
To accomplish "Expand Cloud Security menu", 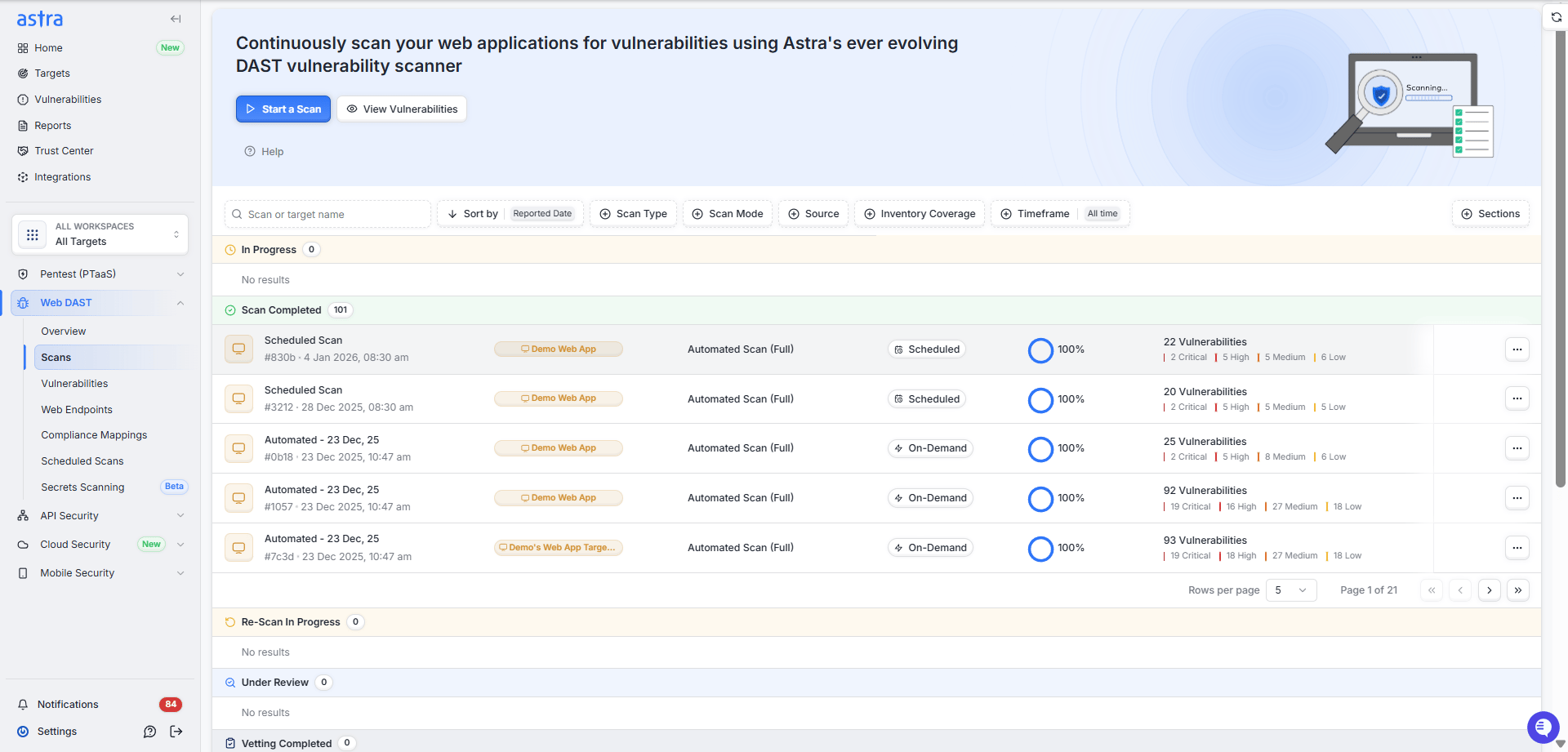I will [180, 545].
